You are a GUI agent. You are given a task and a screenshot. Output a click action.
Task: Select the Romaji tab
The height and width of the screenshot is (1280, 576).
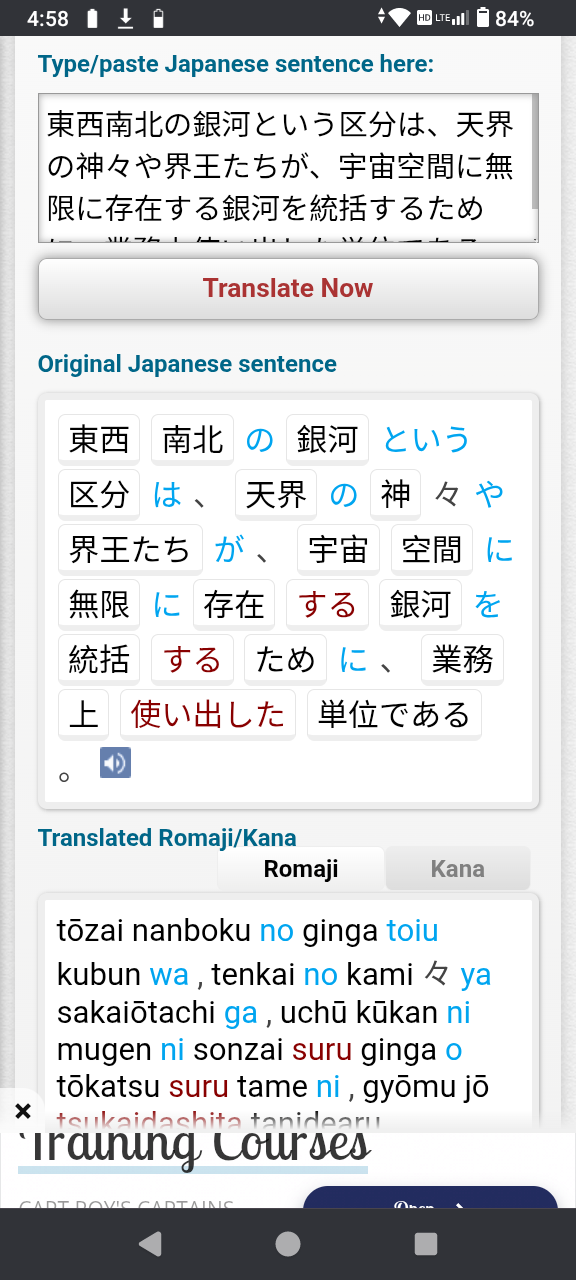[x=301, y=869]
